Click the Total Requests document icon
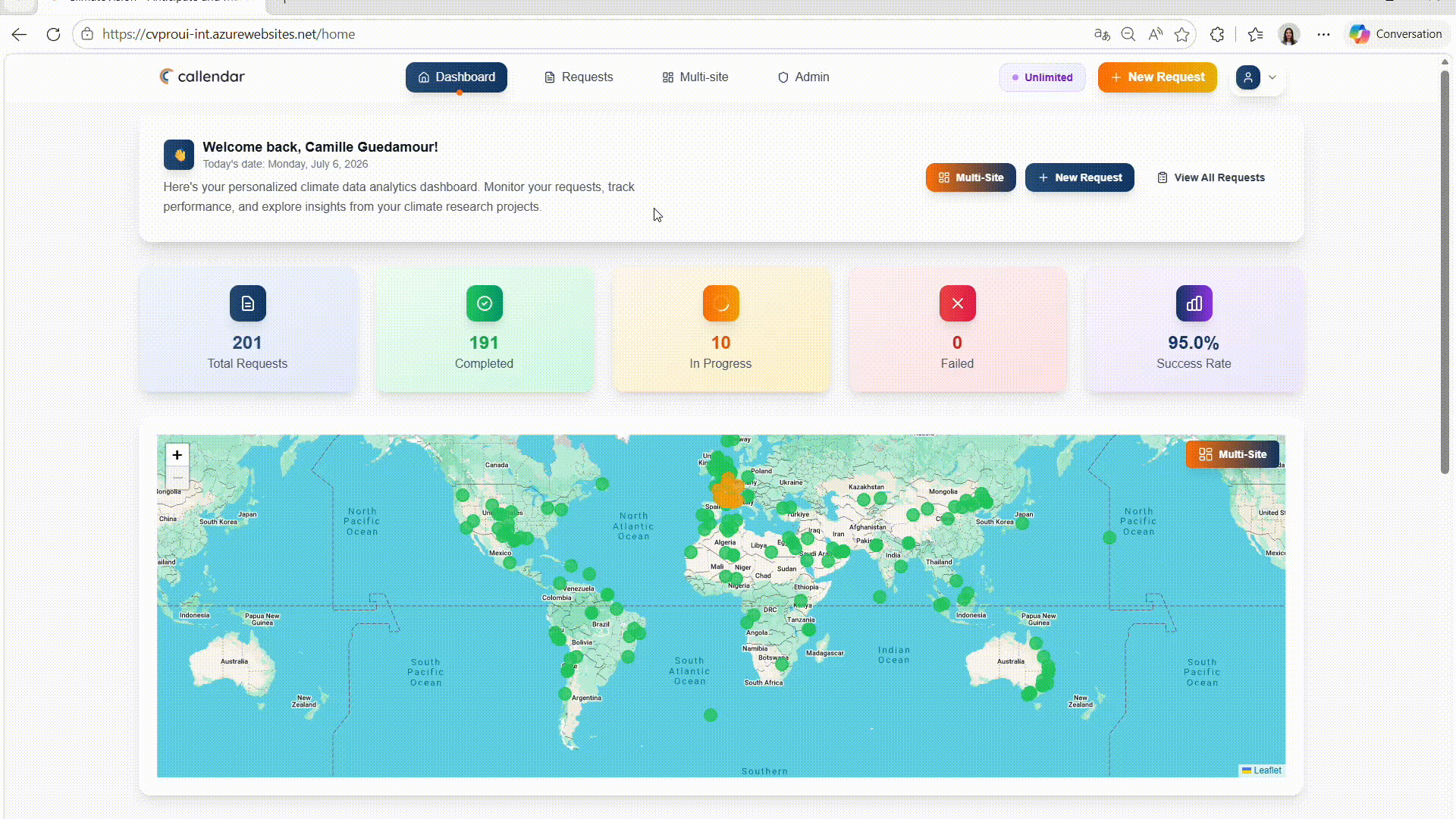 point(248,303)
